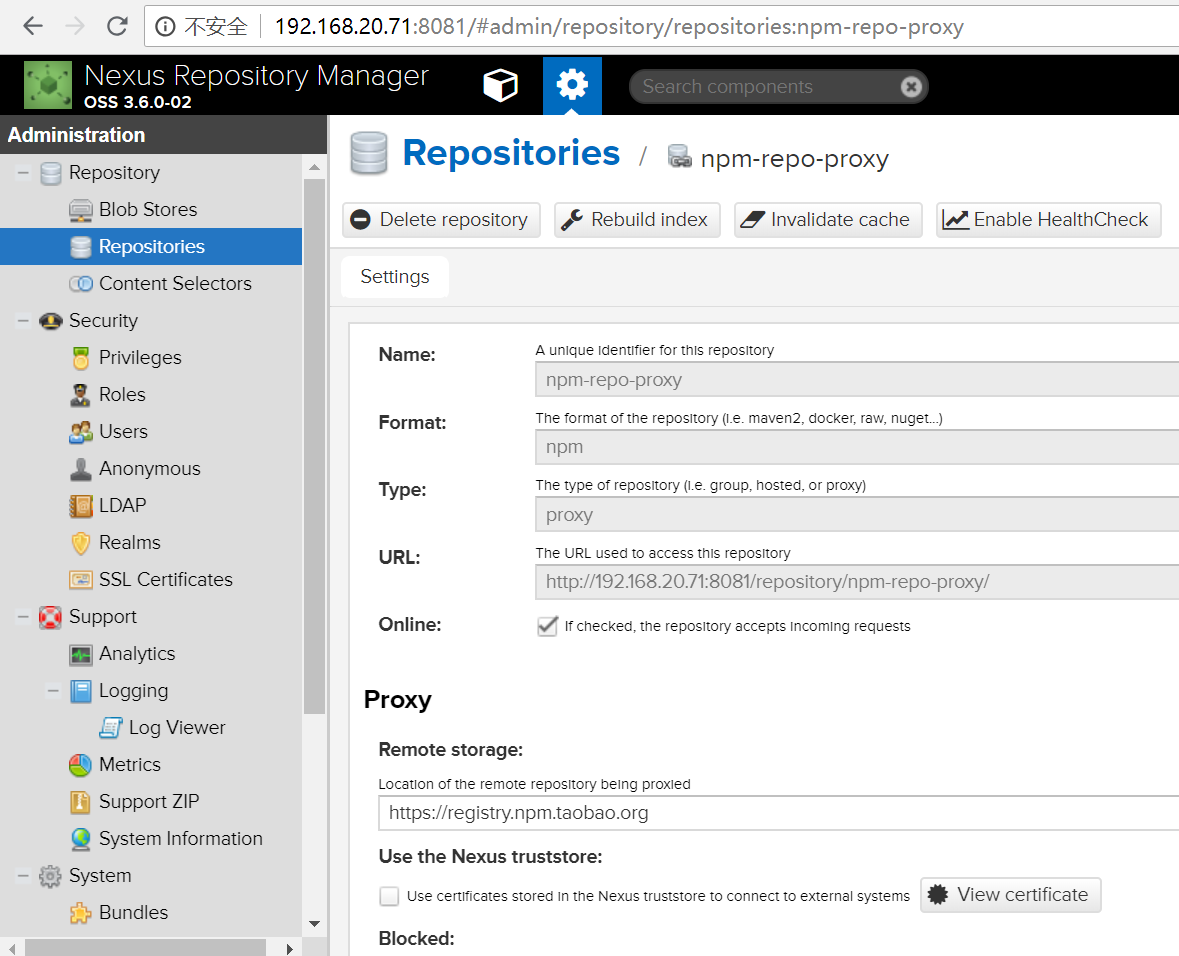The height and width of the screenshot is (956, 1179).
Task: Click the Metrics pie chart icon
Action: pos(80,765)
